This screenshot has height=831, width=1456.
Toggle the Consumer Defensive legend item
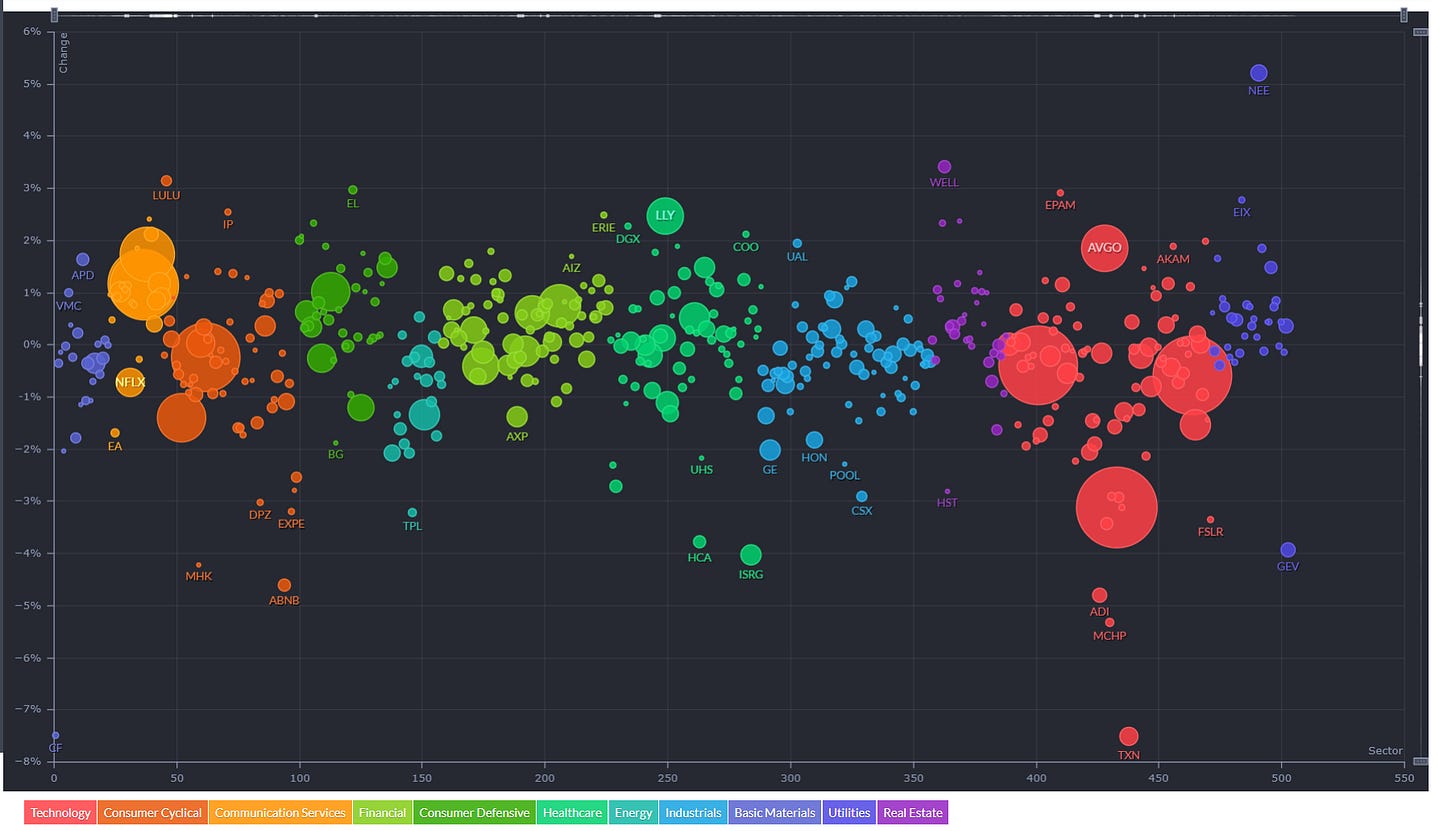[475, 813]
